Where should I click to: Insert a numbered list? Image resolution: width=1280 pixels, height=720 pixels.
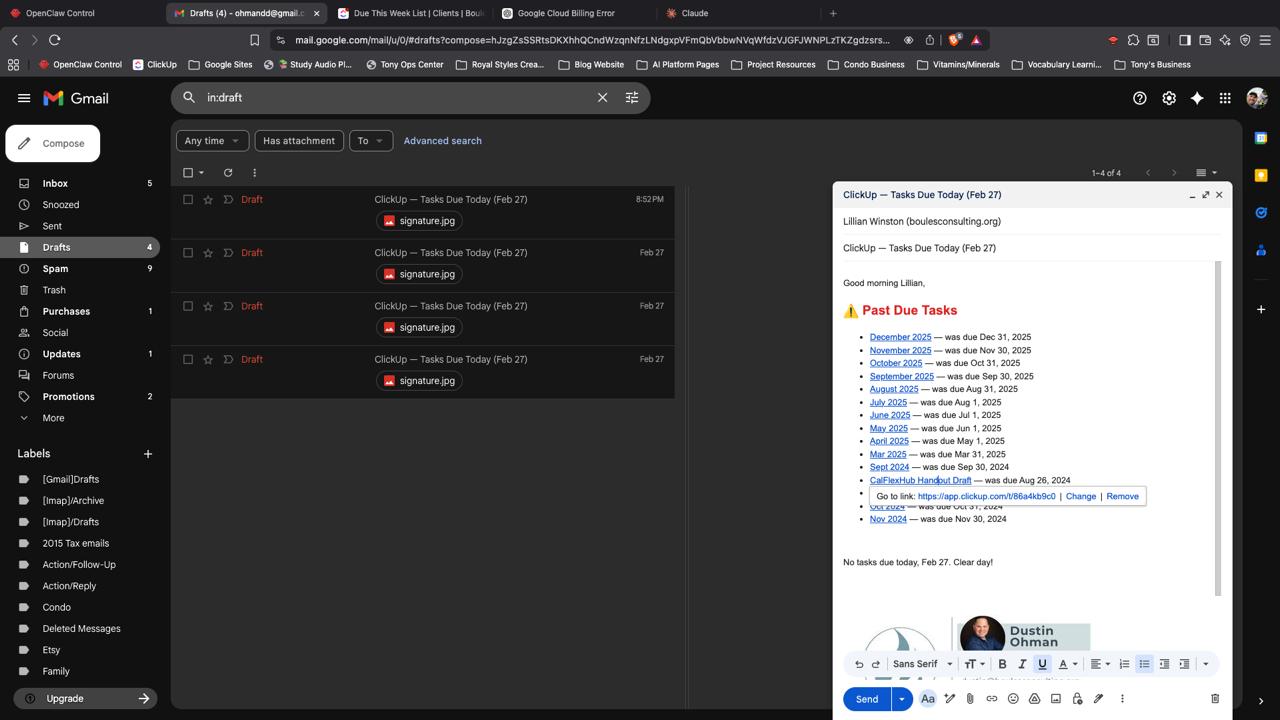click(1124, 664)
